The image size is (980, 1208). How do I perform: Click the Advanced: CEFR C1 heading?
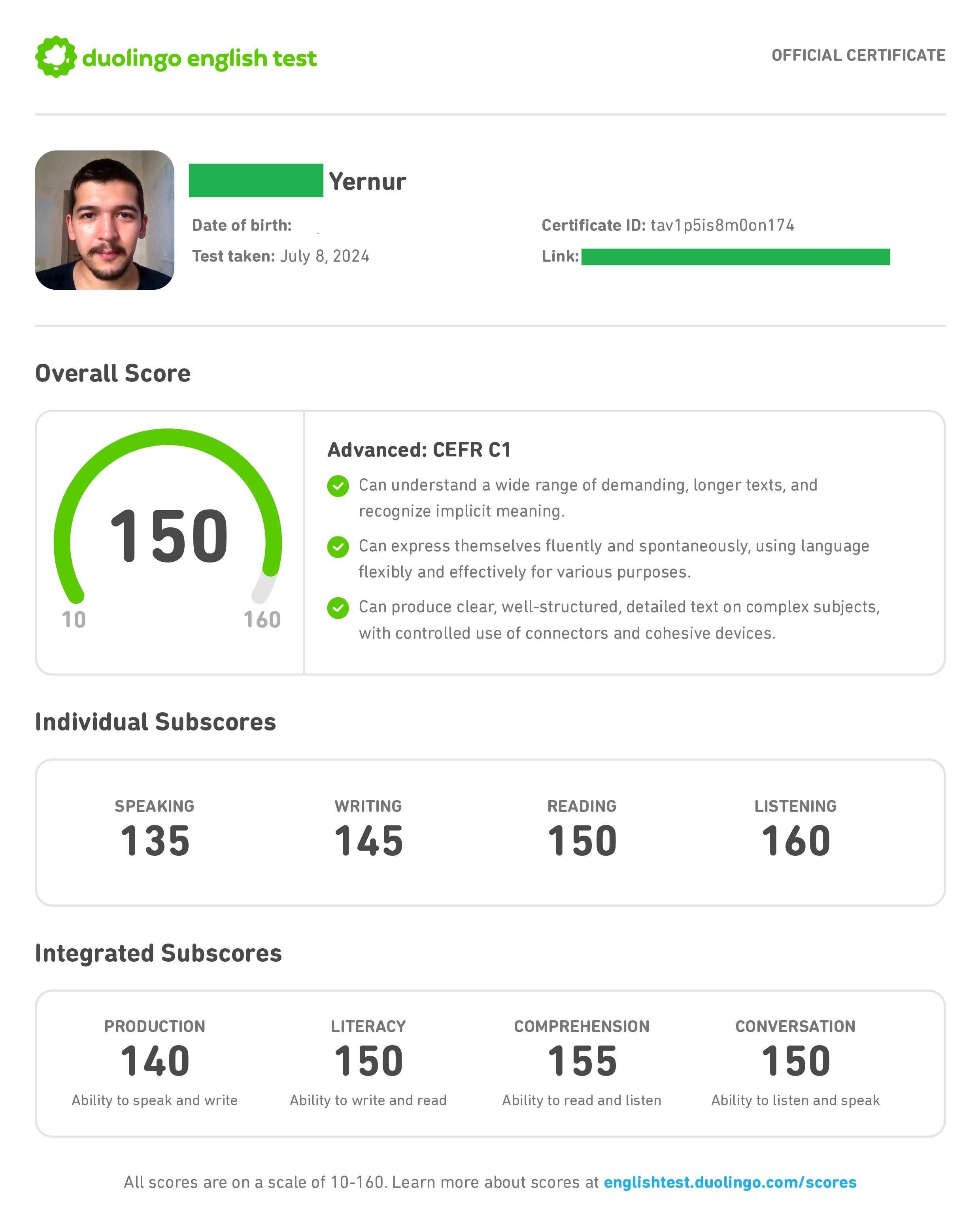419,450
